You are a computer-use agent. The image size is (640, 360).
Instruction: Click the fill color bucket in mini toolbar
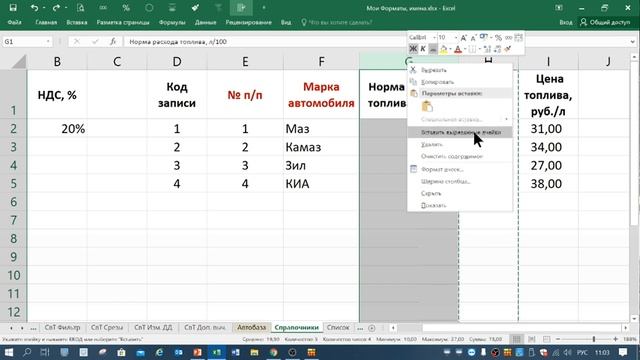pos(443,49)
